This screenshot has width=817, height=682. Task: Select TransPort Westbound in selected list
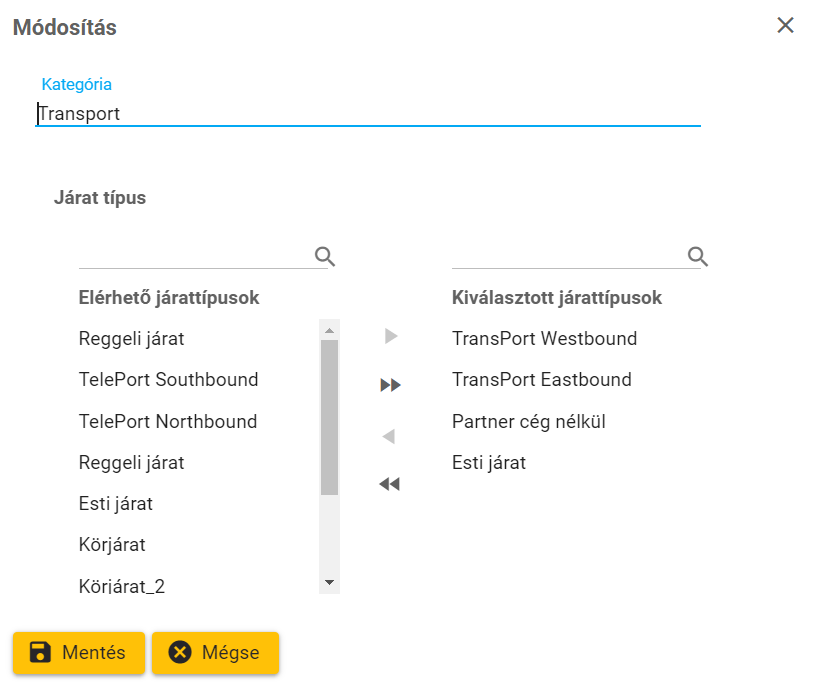coord(544,339)
